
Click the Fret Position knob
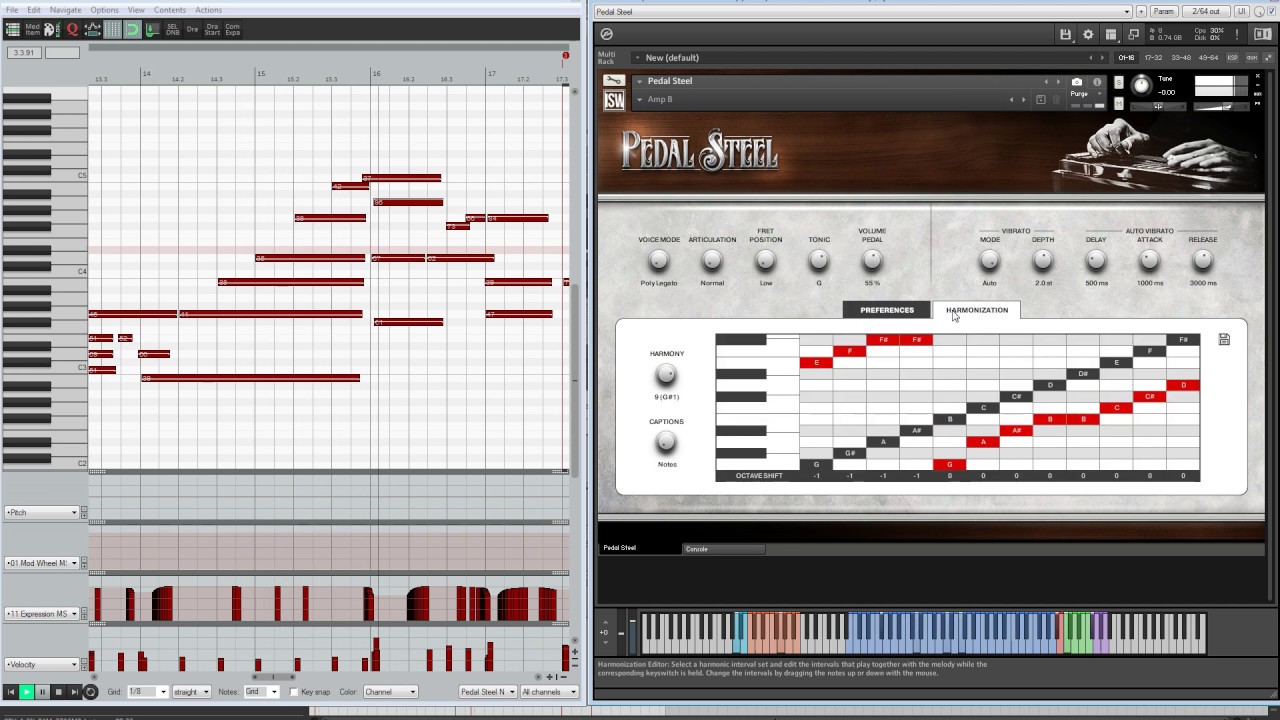765,260
